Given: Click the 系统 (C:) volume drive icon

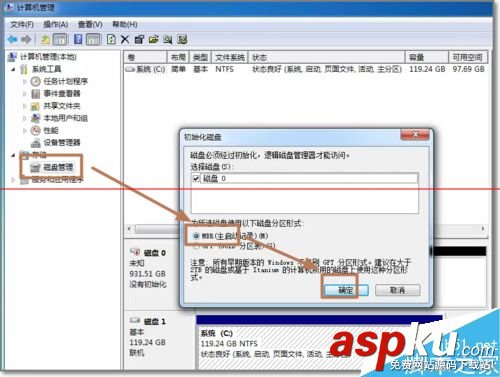Looking at the screenshot, I should pyautogui.click(x=130, y=69).
